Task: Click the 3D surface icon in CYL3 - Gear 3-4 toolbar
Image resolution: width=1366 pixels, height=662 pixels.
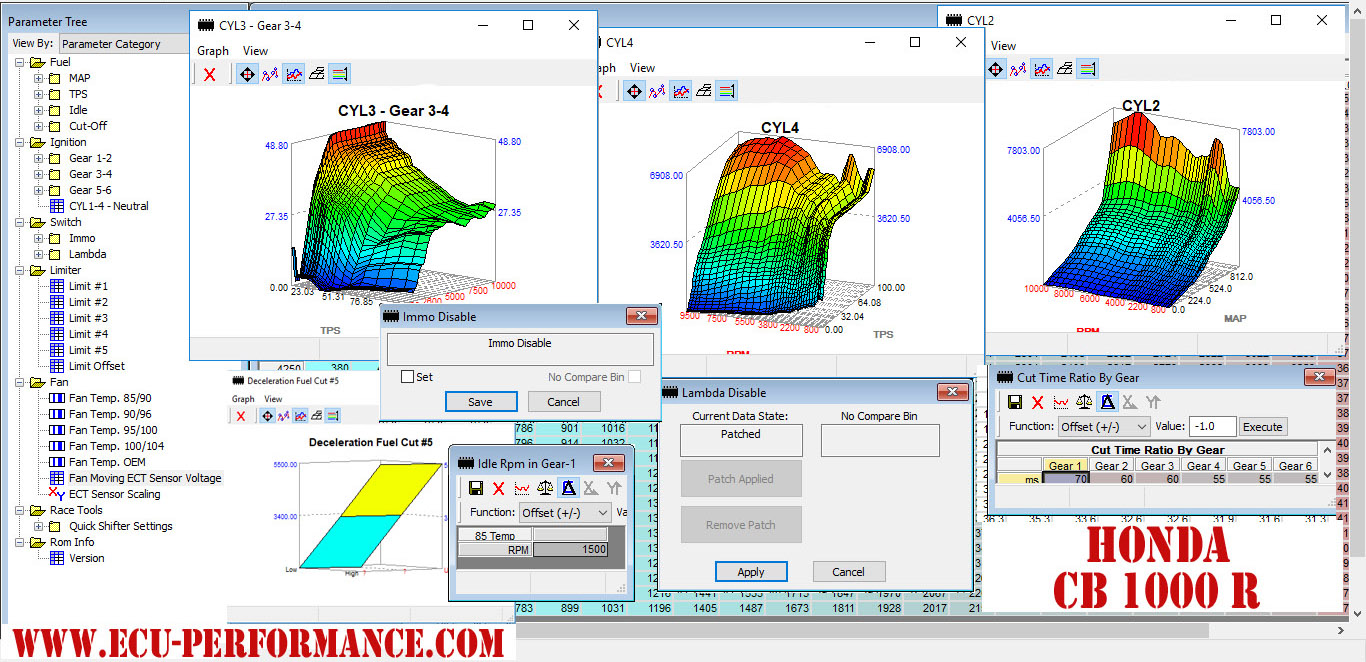Action: pos(316,74)
